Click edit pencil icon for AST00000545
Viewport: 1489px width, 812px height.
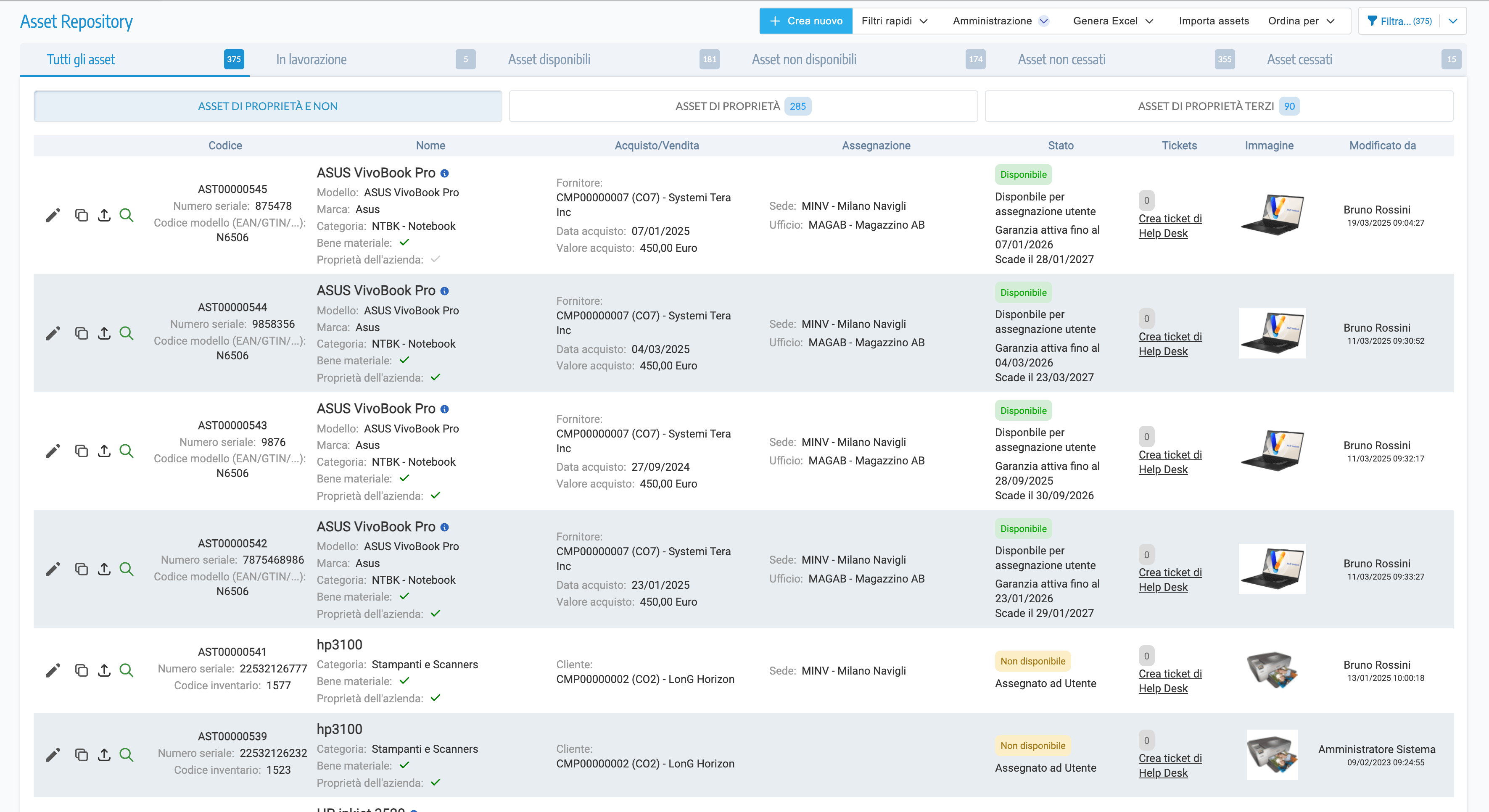pyautogui.click(x=53, y=216)
